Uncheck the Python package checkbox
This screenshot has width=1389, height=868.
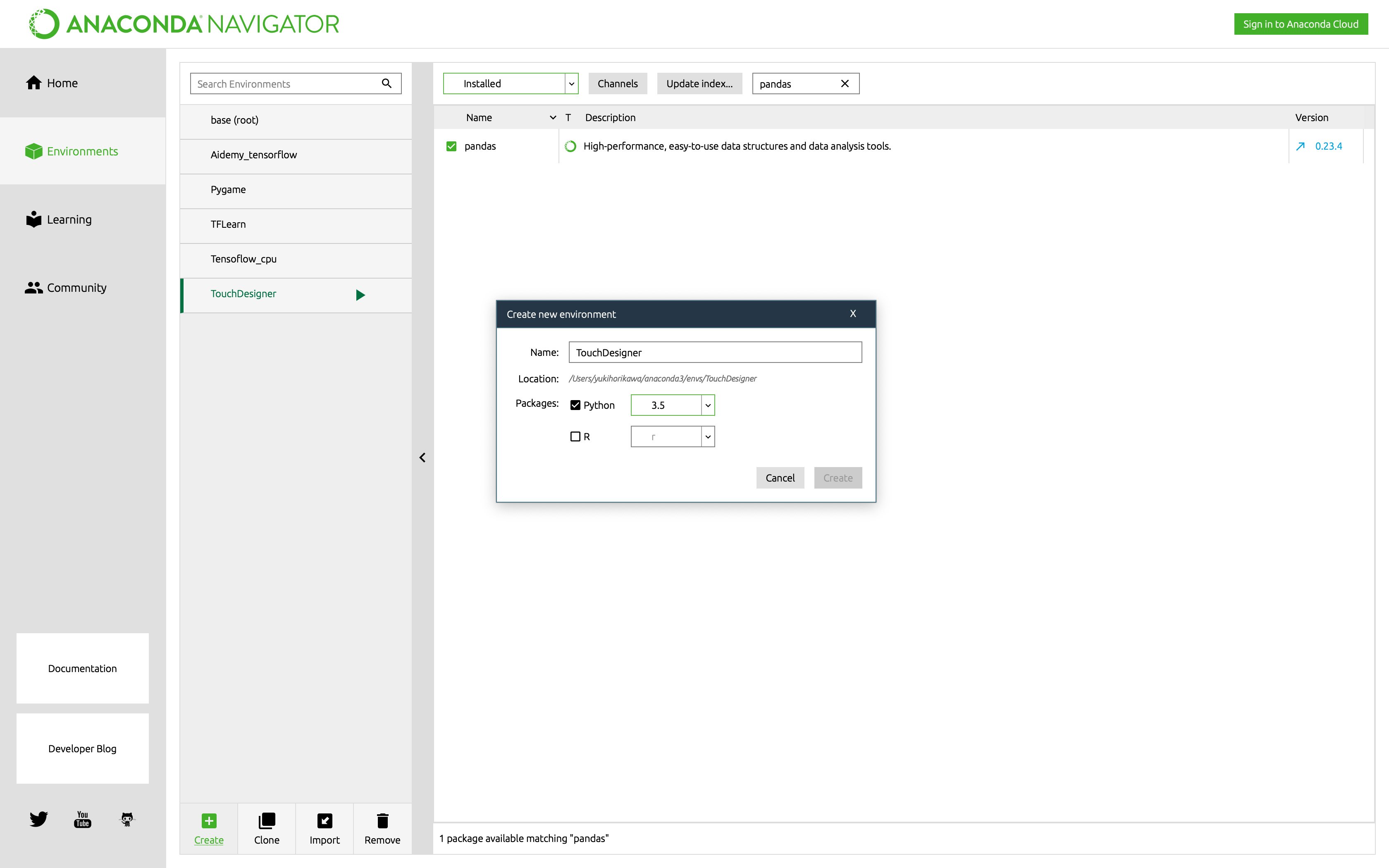point(575,405)
